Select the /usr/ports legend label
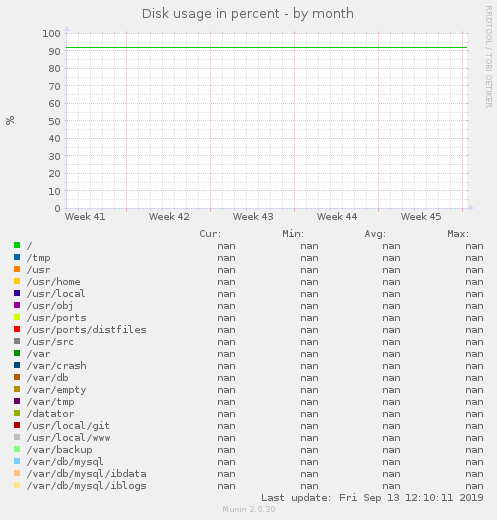 pos(56,318)
